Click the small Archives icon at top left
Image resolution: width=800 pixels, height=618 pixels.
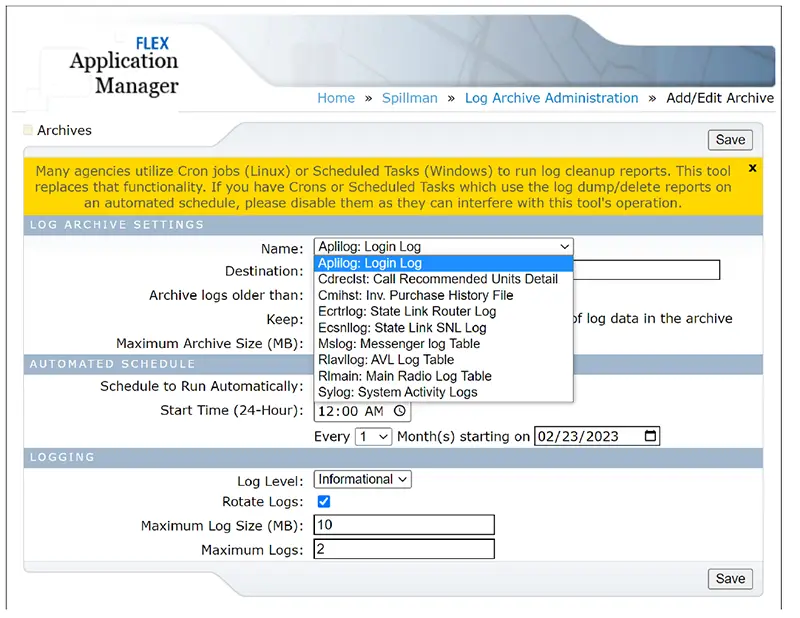[28, 130]
